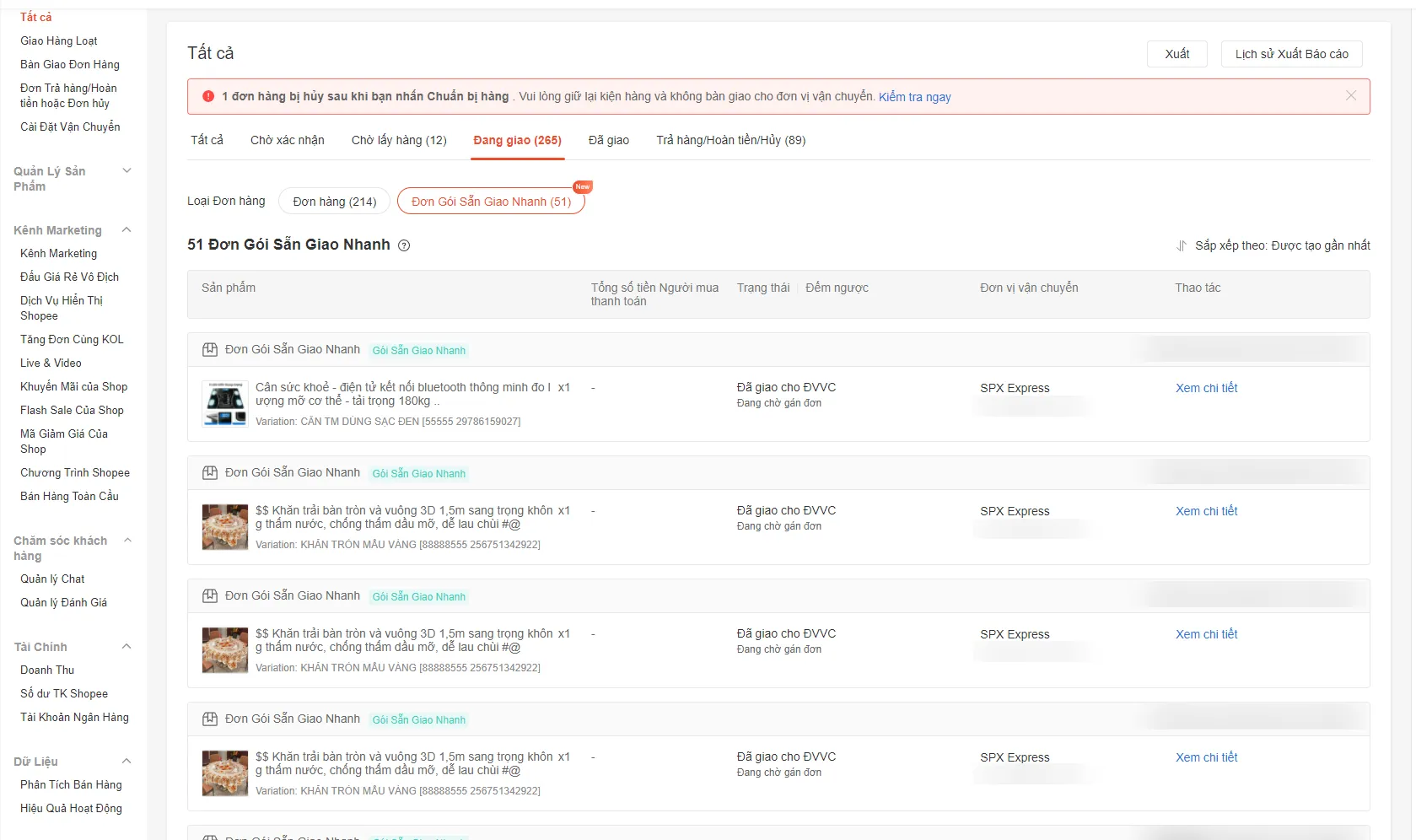Open Giao Hàng Loạt in the sidebar
This screenshot has height=840, width=1416.
(x=59, y=40)
